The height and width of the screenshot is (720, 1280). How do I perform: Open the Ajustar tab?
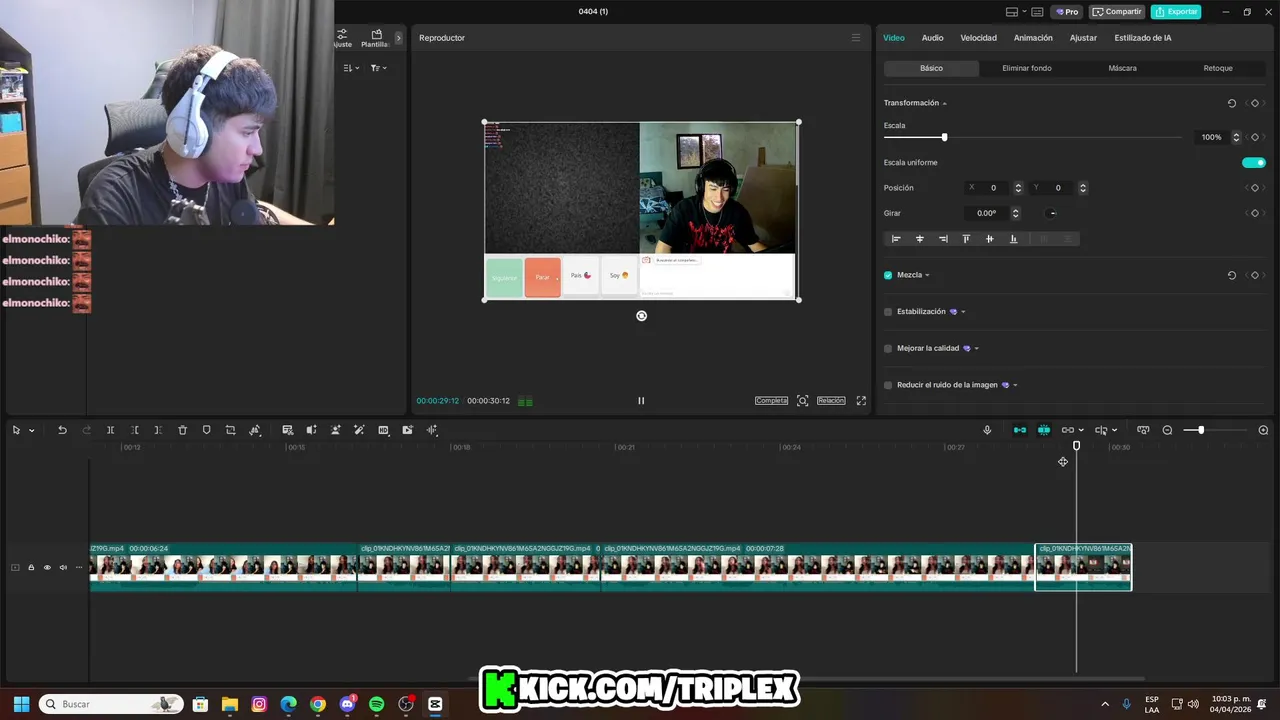1083,38
